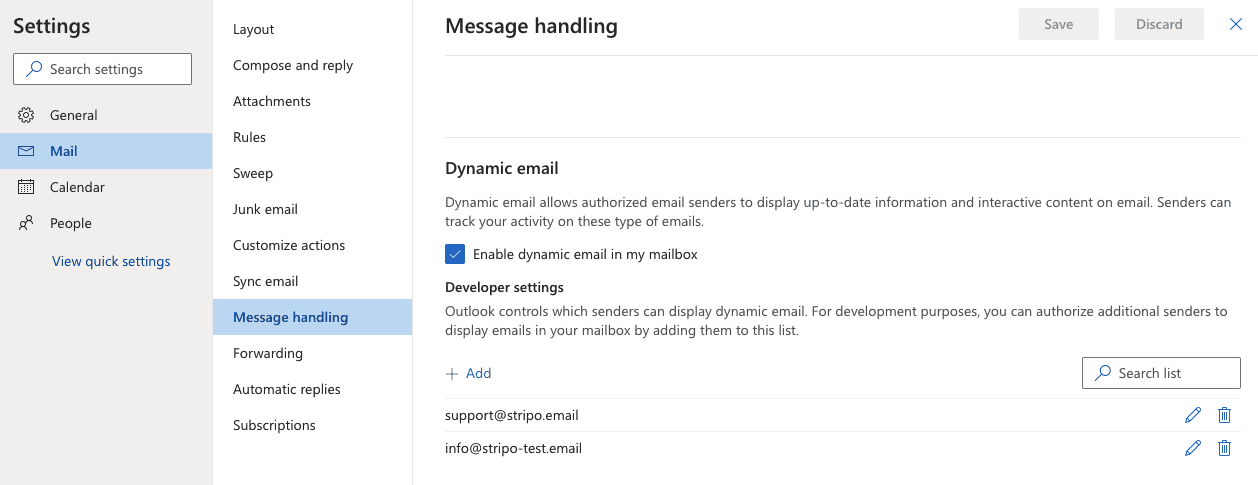This screenshot has height=485, width=1258.
Task: Go to Compose and reply settings
Action: tap(293, 65)
